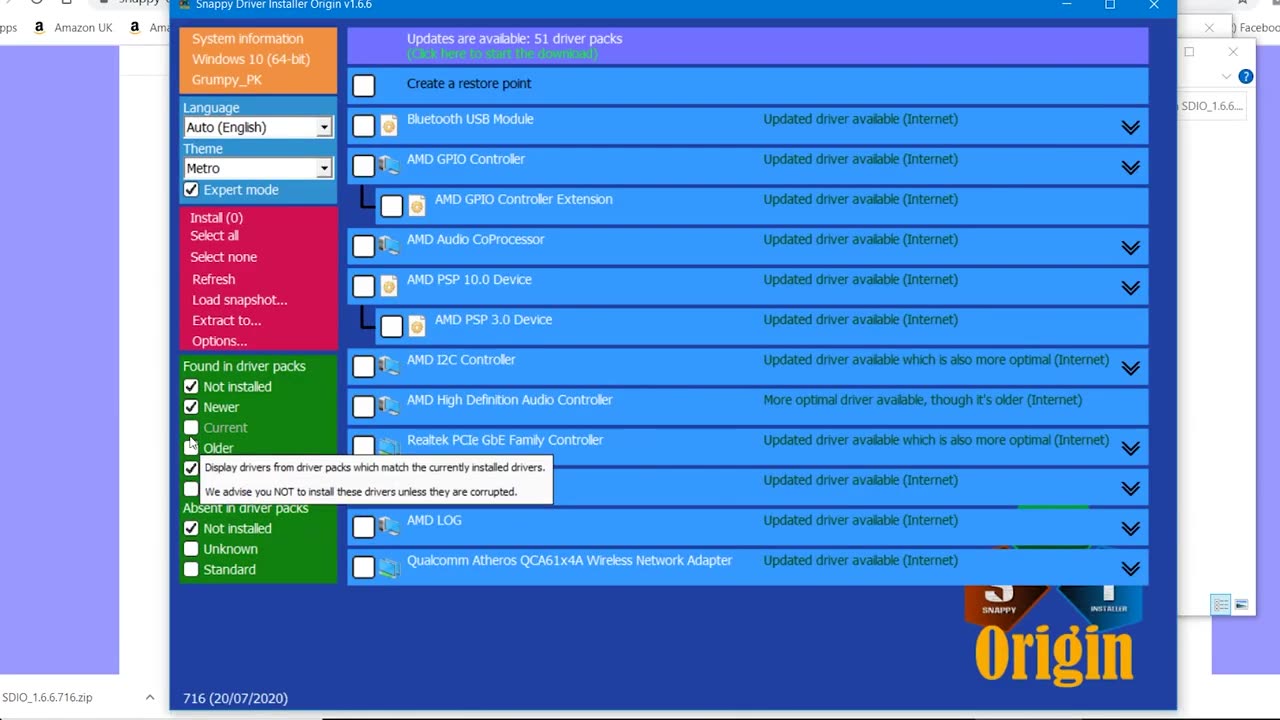Check the AMD LOG driver checkbox
Viewport: 1280px width, 720px height.
[x=364, y=527]
